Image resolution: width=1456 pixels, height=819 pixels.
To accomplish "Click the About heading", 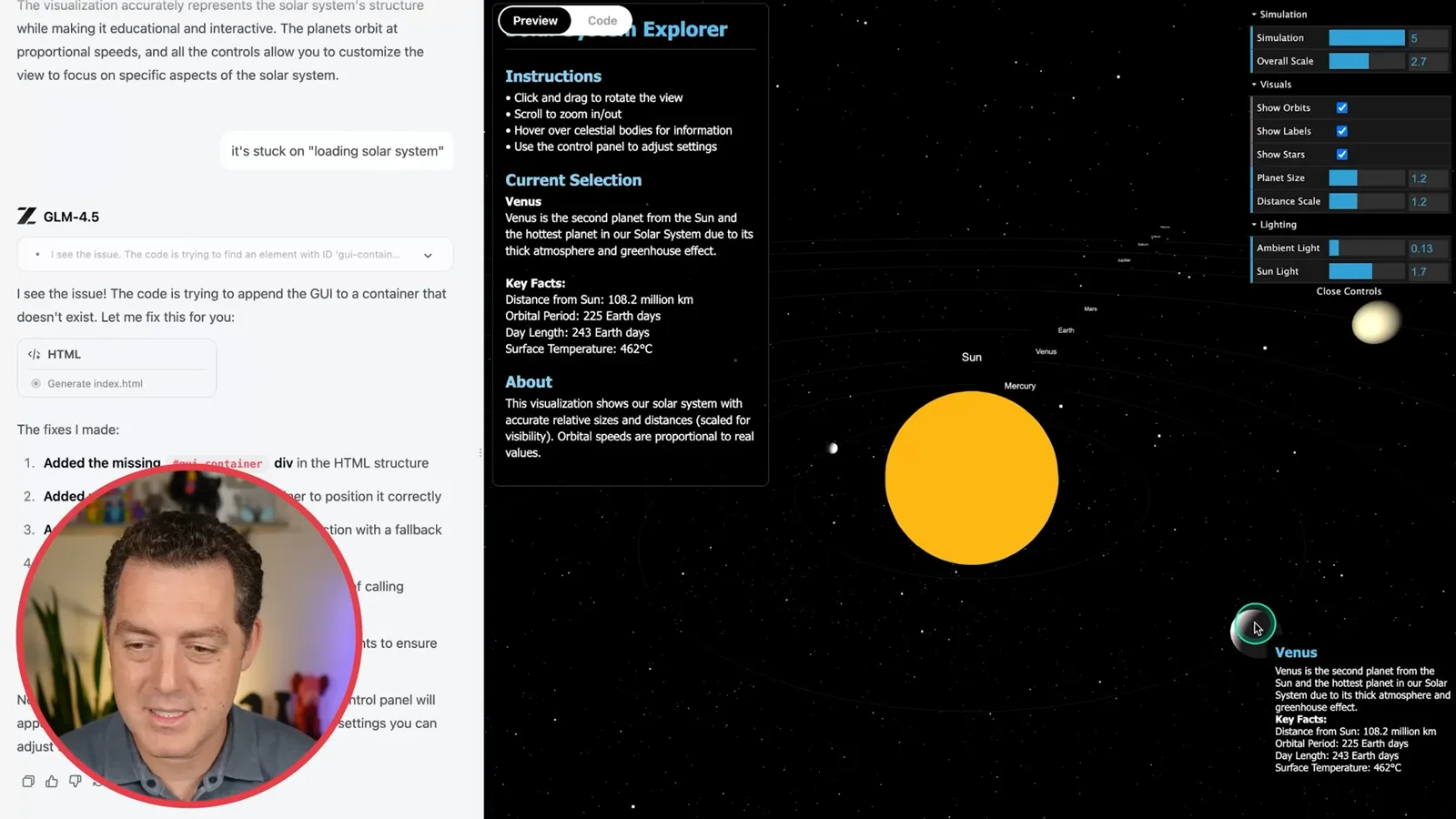I will pos(529,382).
